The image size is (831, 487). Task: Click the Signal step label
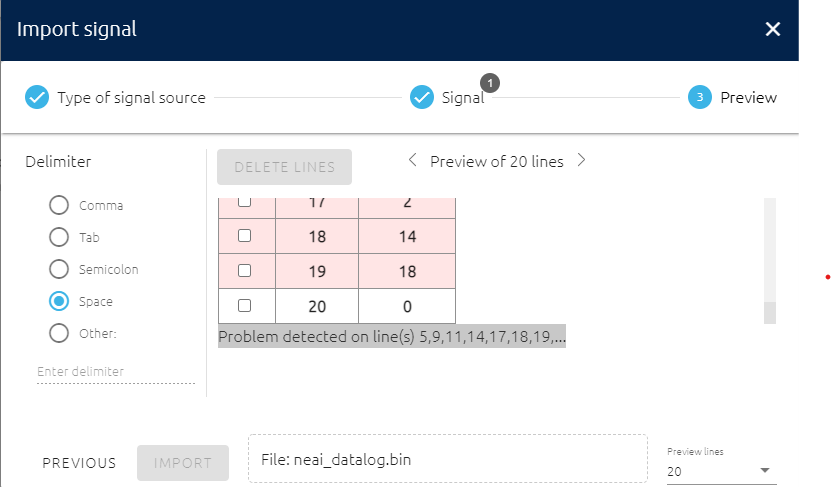(463, 98)
